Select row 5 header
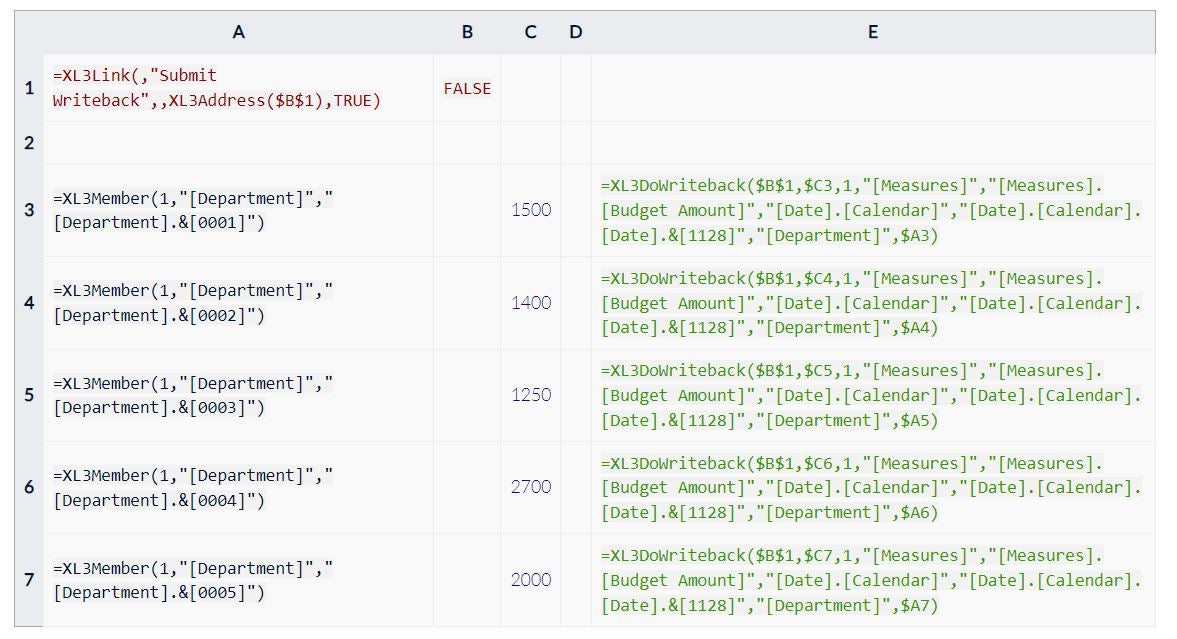 coord(29,395)
